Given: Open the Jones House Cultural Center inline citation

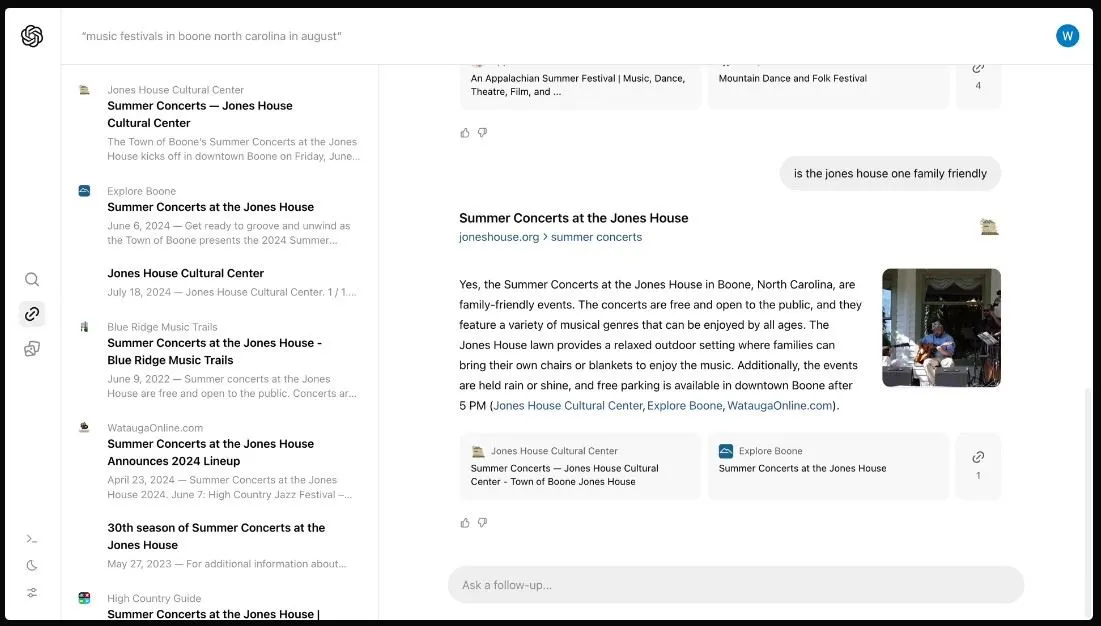Looking at the screenshot, I should click(x=568, y=406).
